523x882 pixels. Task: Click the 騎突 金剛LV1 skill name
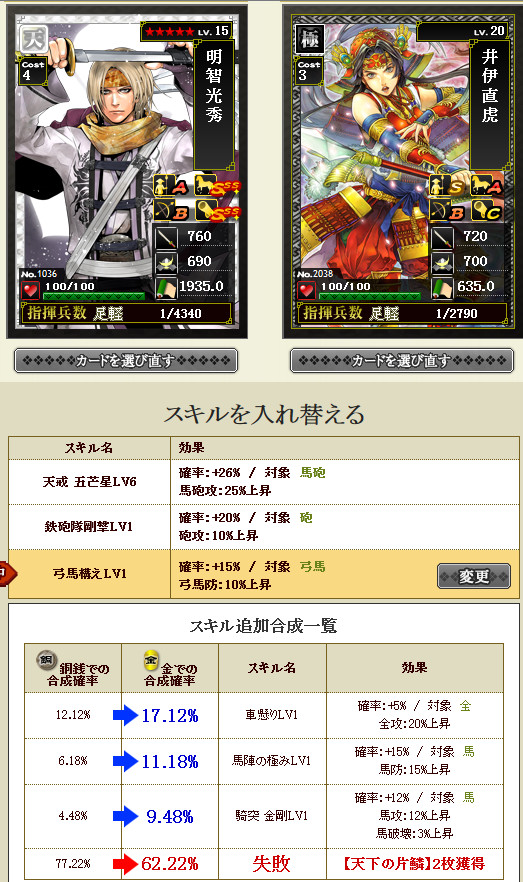tap(272, 816)
